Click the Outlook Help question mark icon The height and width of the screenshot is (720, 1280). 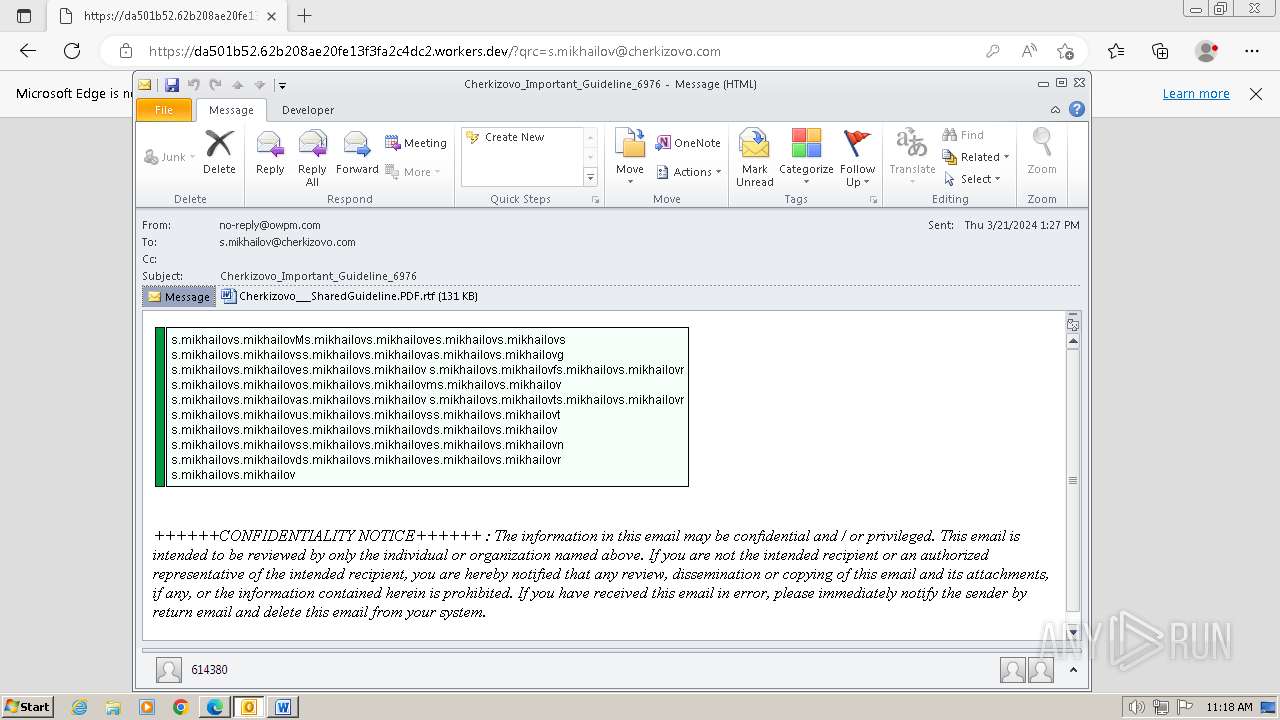click(1077, 110)
